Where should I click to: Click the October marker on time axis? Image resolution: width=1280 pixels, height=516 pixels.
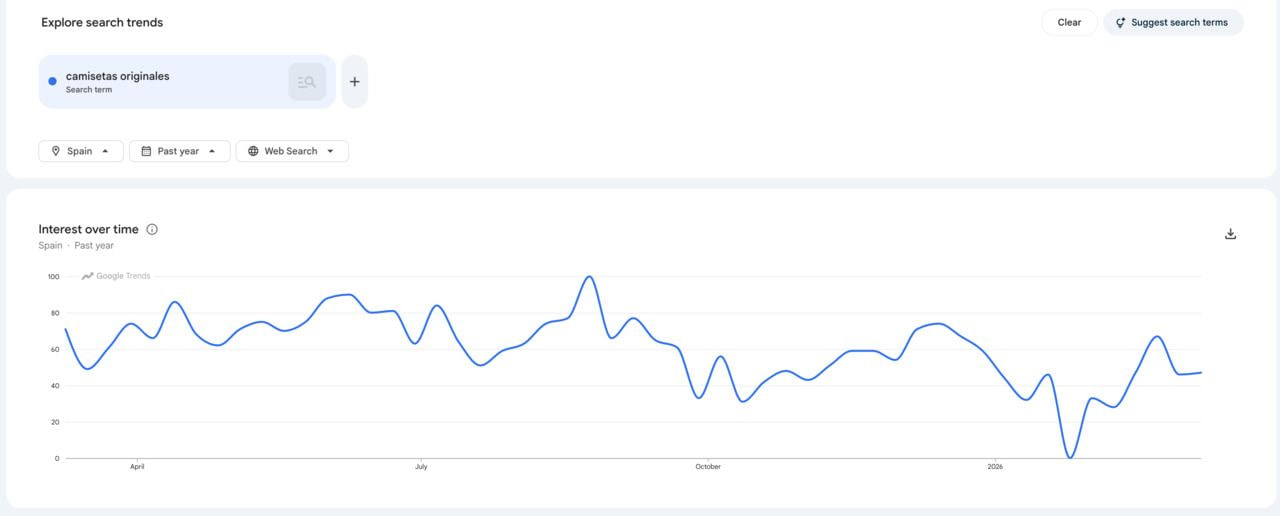pyautogui.click(x=707, y=467)
